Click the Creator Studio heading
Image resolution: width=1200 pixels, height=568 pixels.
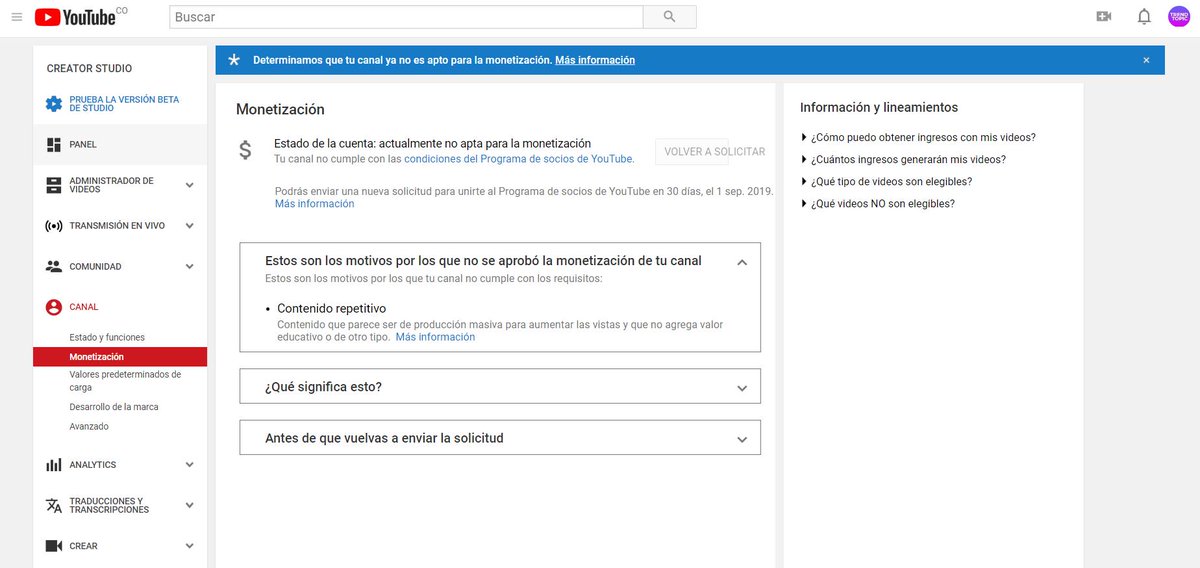click(89, 69)
